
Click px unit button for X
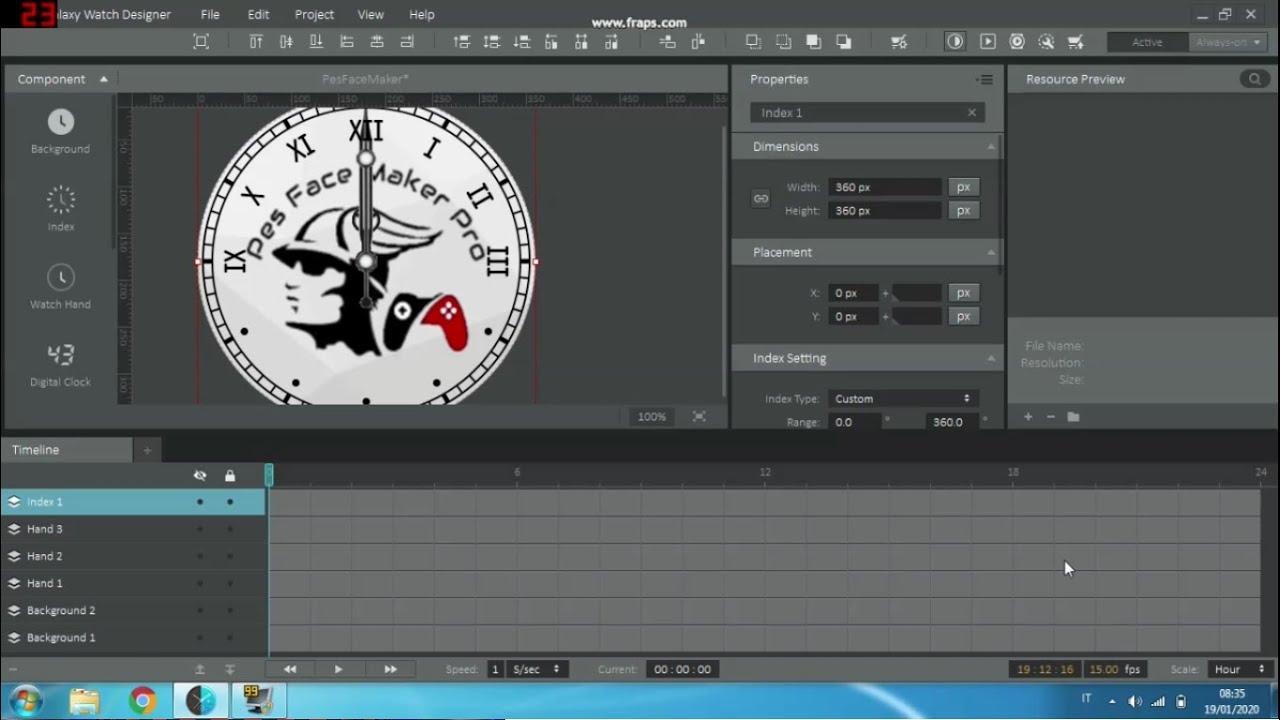963,293
